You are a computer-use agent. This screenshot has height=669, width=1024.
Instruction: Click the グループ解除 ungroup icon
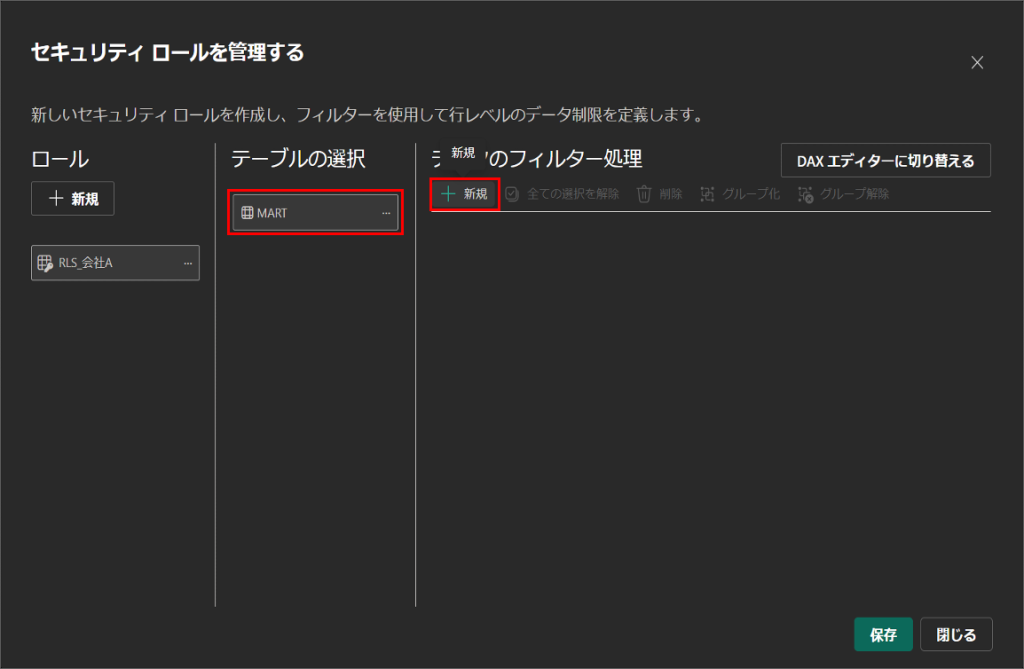coord(806,194)
